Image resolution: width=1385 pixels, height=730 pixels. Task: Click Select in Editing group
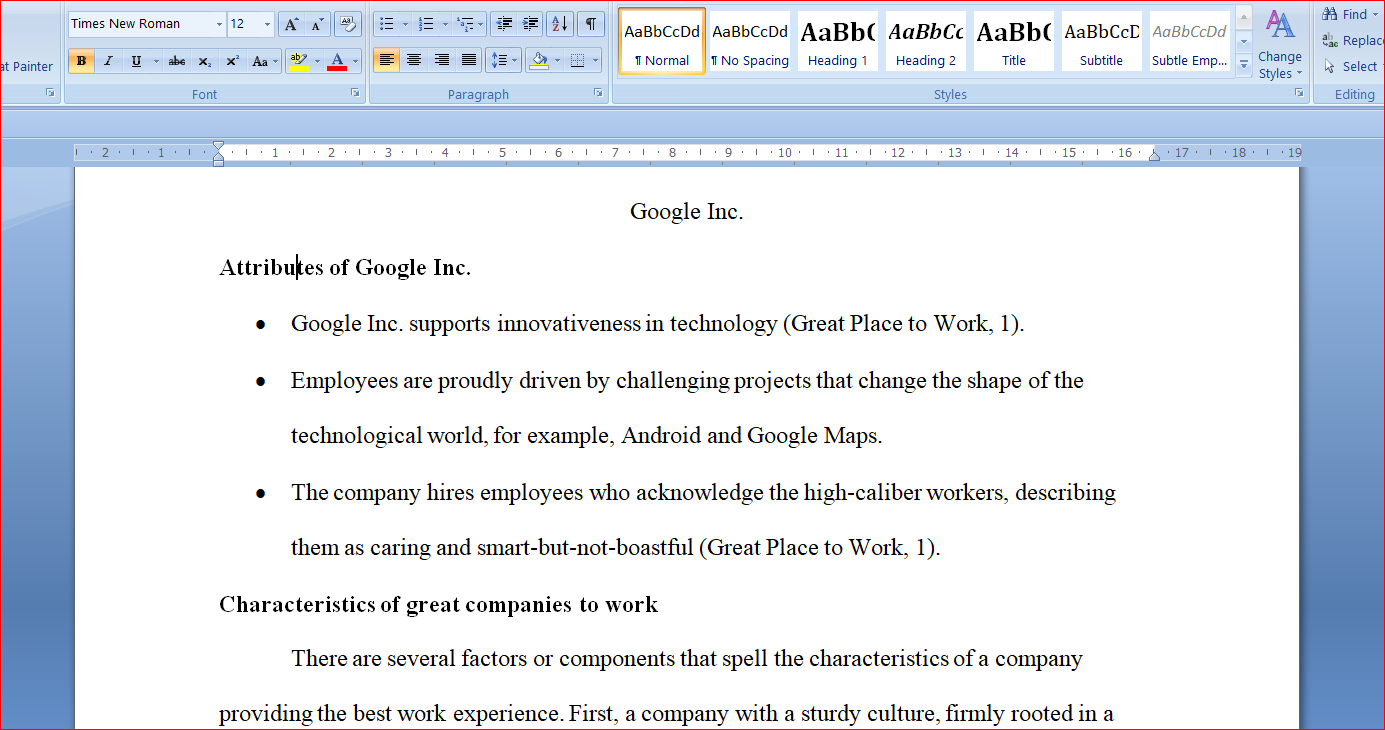[1350, 67]
